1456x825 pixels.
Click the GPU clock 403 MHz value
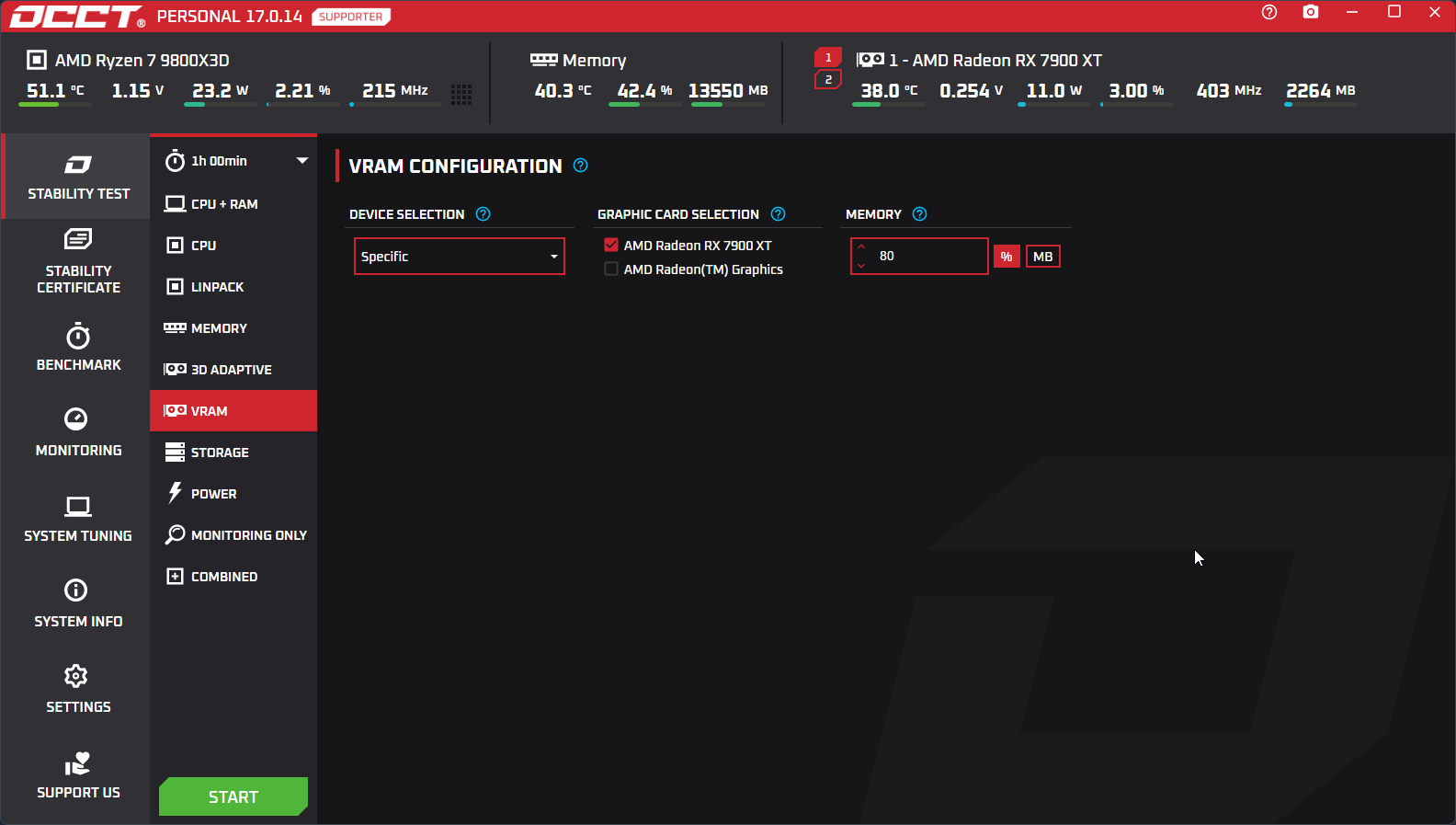click(x=1229, y=90)
